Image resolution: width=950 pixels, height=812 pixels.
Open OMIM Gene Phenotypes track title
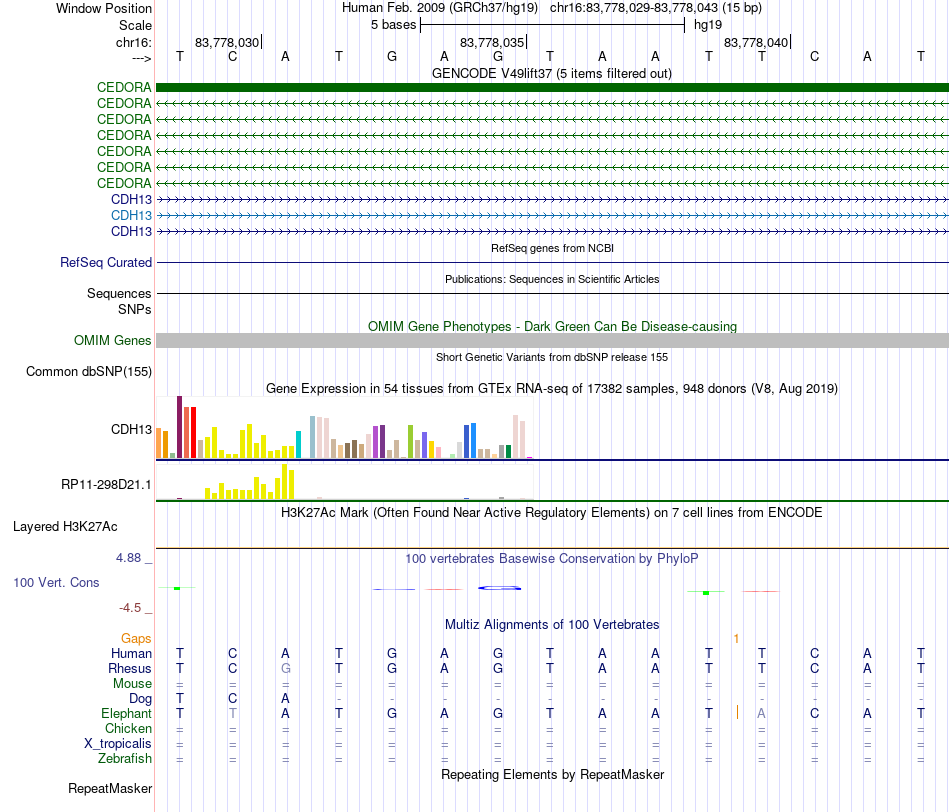(x=552, y=326)
